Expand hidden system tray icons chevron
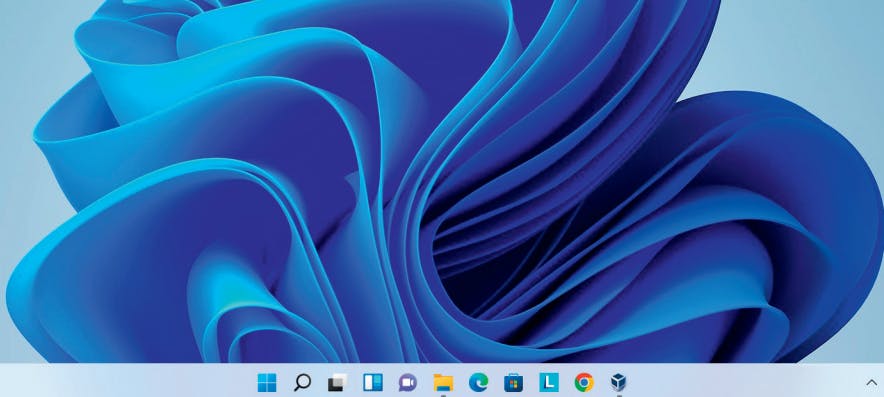 [x=871, y=382]
